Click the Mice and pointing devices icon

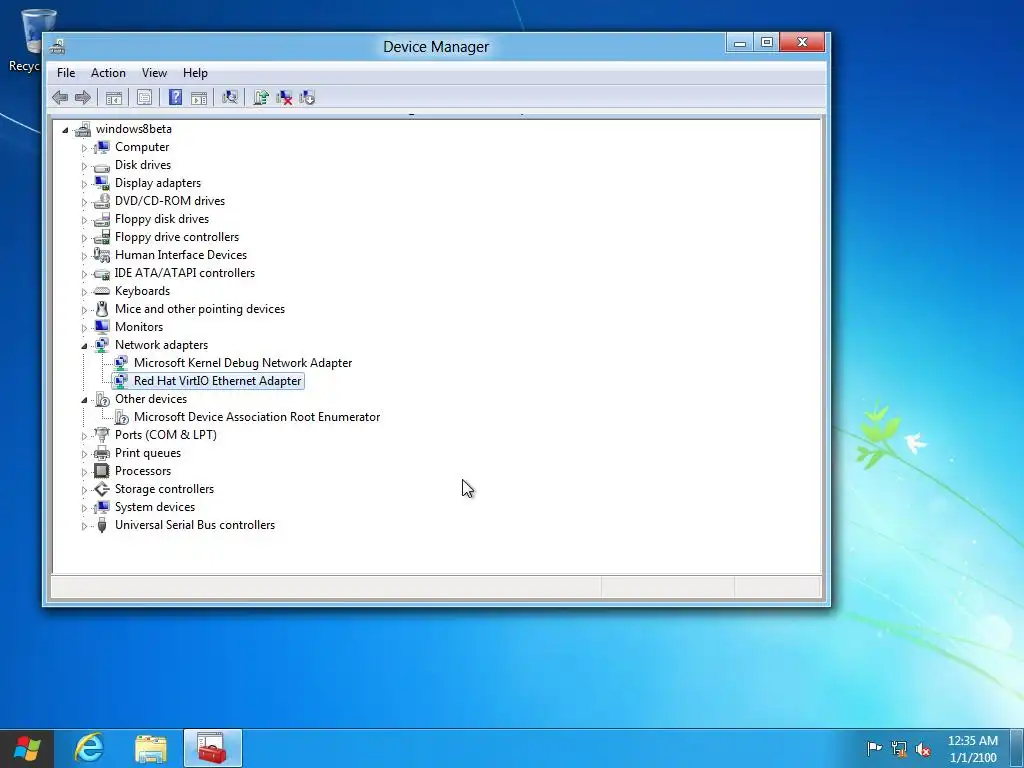coord(101,309)
